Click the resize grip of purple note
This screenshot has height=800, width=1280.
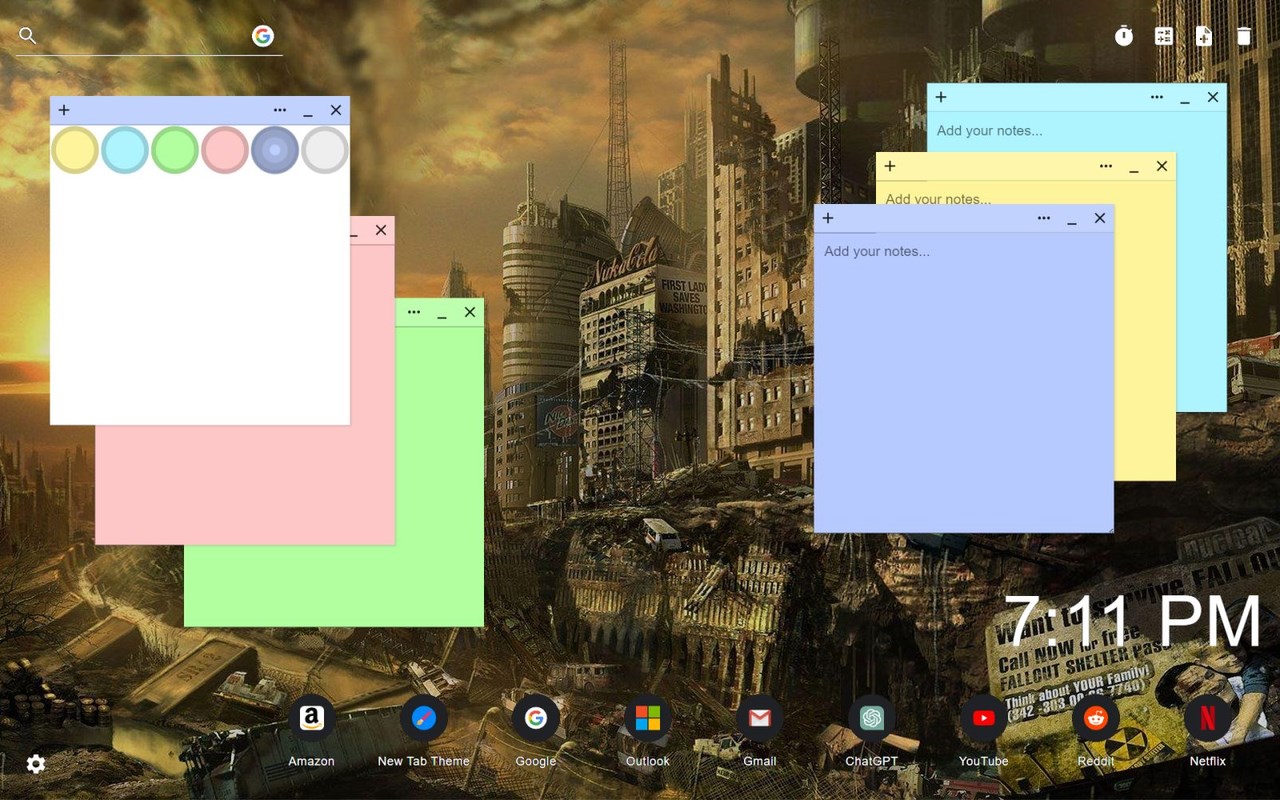(x=1108, y=527)
